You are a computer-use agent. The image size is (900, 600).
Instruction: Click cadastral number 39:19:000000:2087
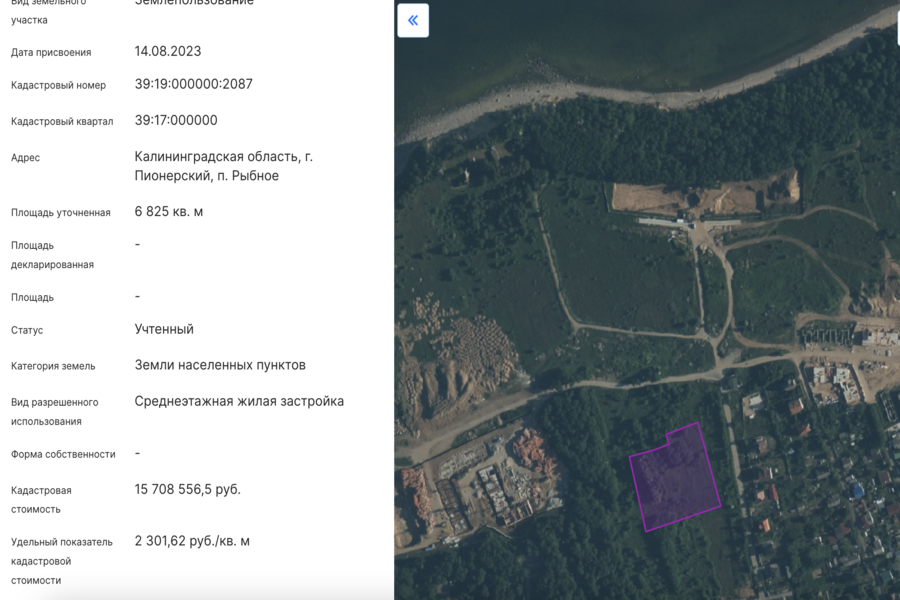(x=193, y=84)
